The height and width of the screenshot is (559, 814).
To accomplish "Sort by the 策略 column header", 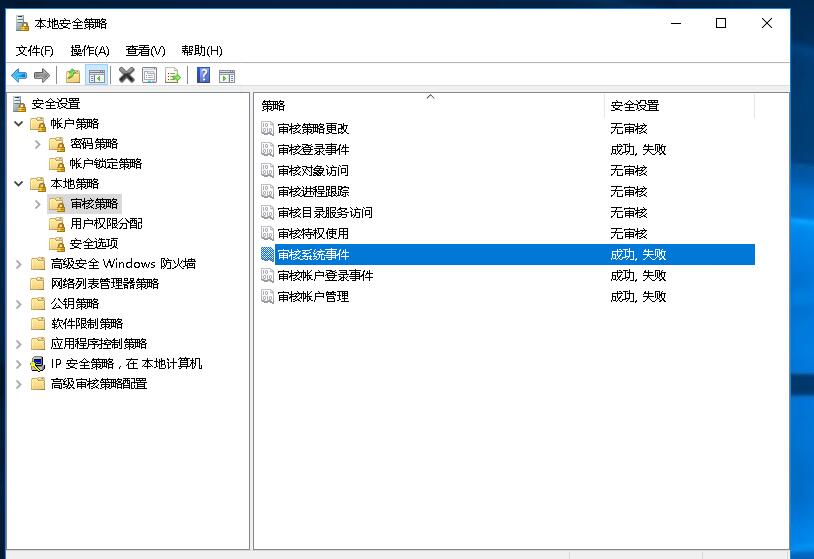I will 430,106.
